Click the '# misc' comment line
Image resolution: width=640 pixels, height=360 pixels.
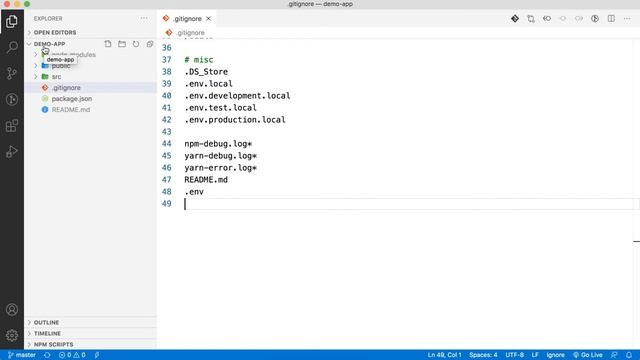pyautogui.click(x=198, y=60)
